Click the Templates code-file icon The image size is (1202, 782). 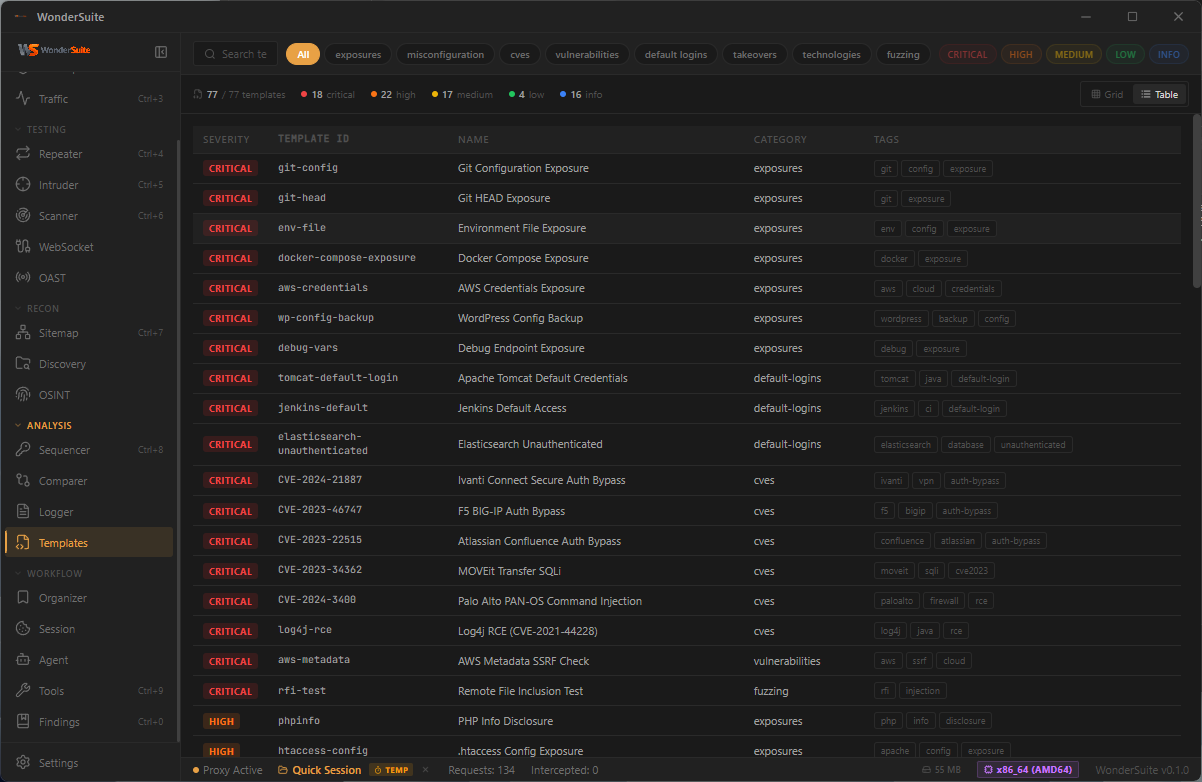(23, 543)
